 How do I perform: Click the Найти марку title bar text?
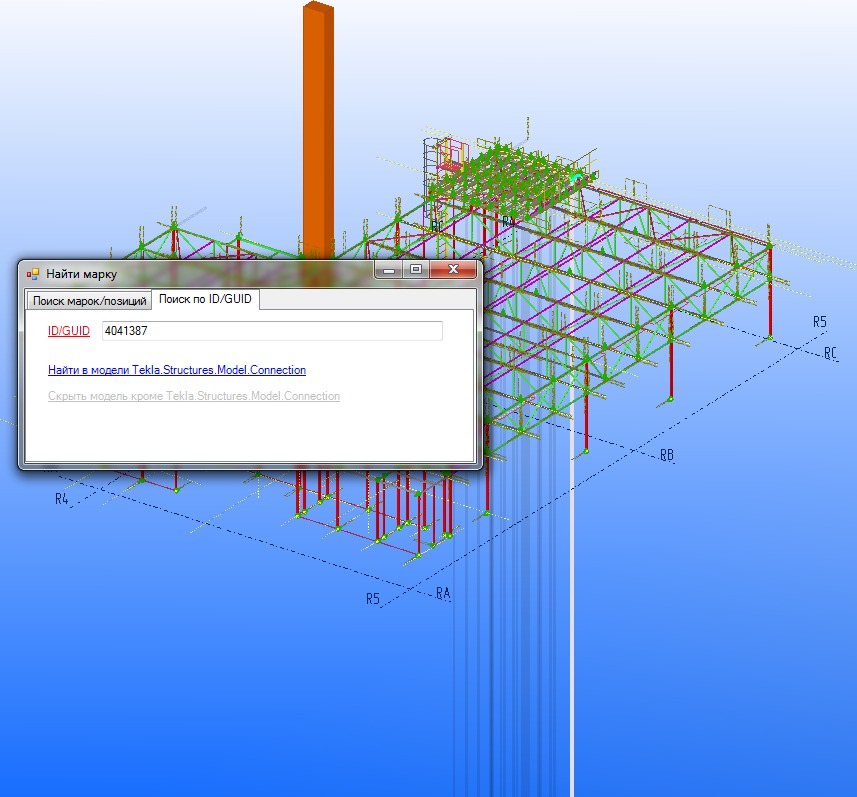(x=81, y=273)
